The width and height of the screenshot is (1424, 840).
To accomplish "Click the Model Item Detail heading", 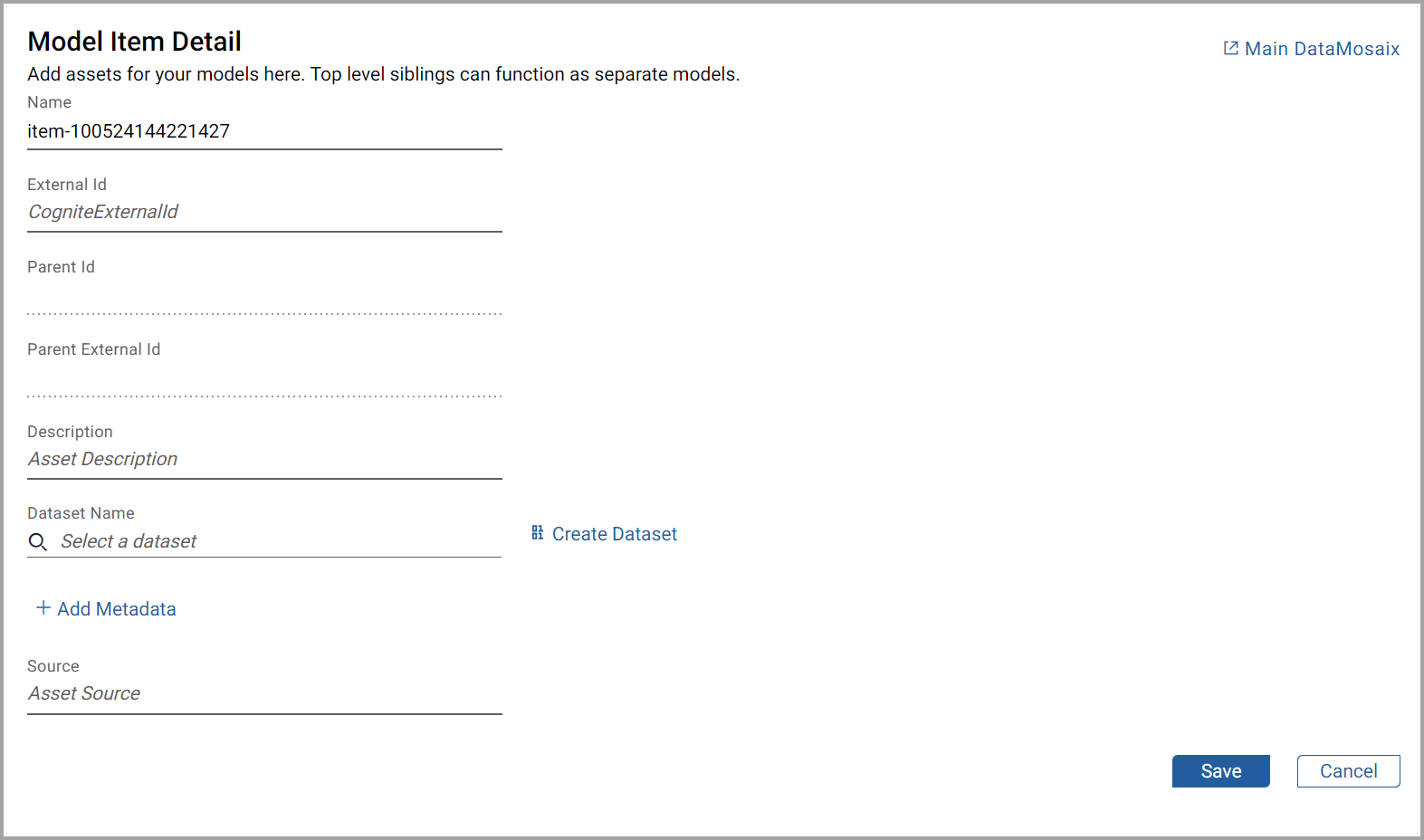I will tap(135, 42).
